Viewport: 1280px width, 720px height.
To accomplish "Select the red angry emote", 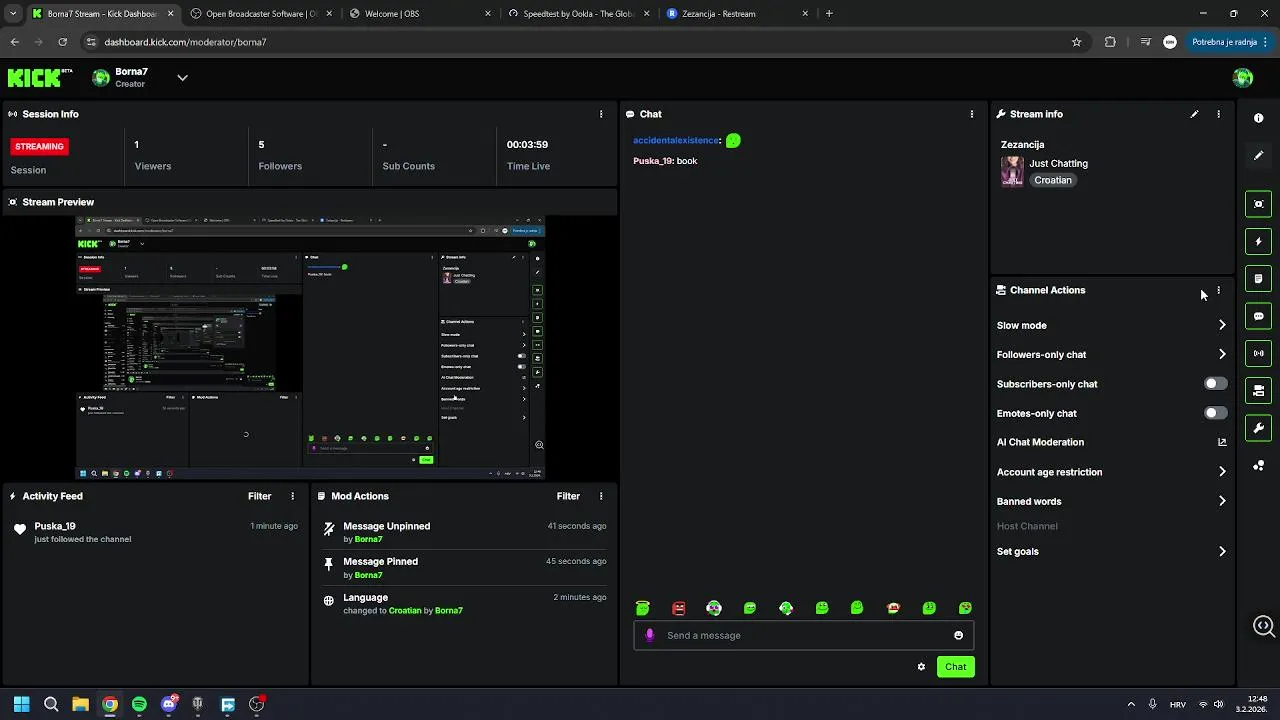I will [x=679, y=608].
